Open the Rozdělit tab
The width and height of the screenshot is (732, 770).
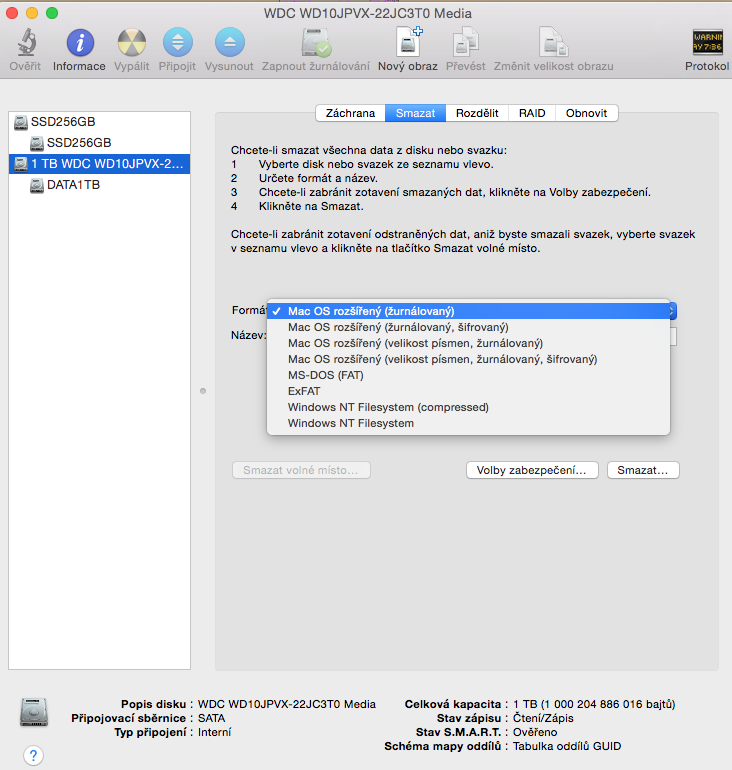(x=478, y=113)
